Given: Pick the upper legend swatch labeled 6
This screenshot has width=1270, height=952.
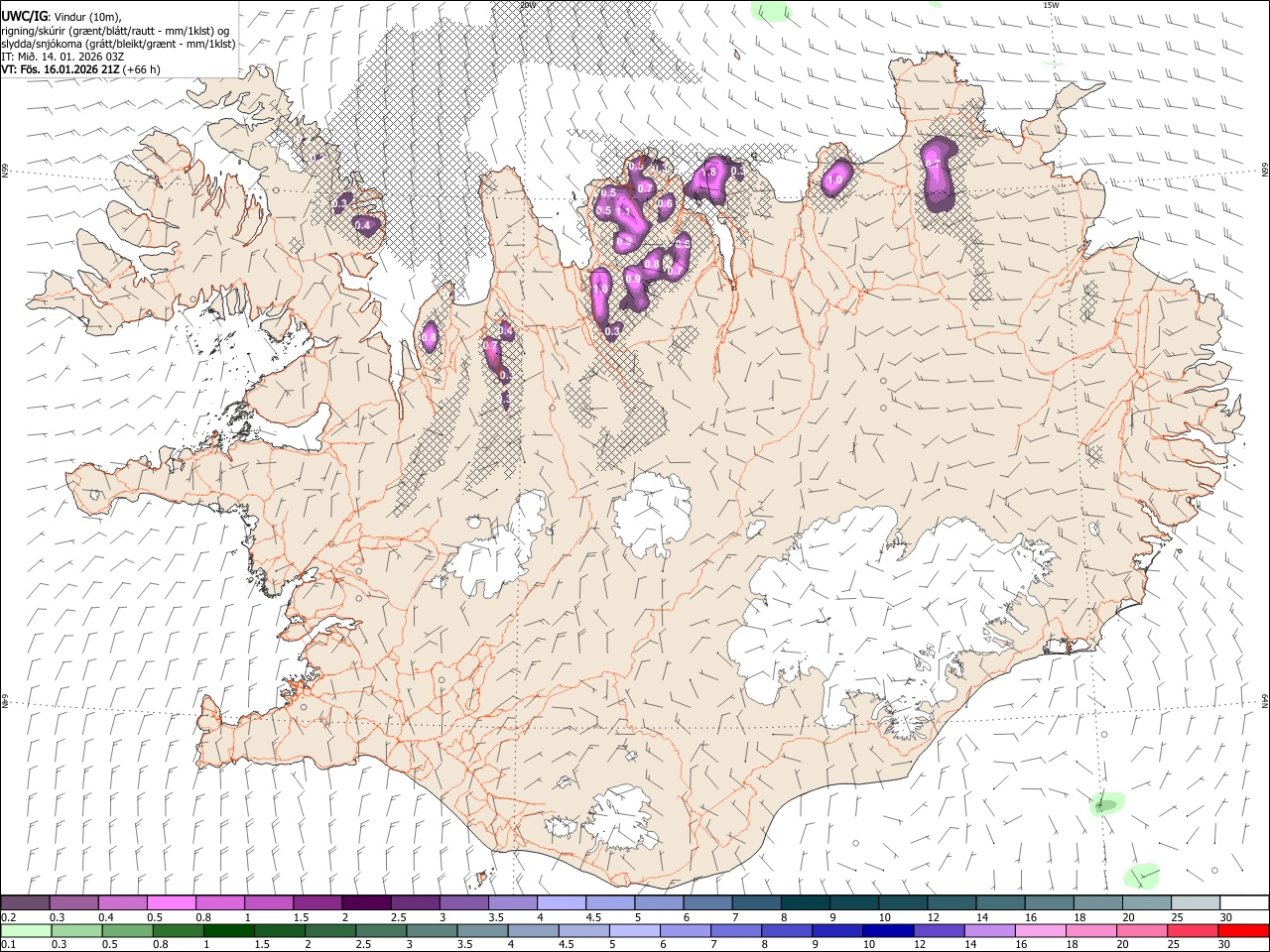Looking at the screenshot, I should [707, 902].
